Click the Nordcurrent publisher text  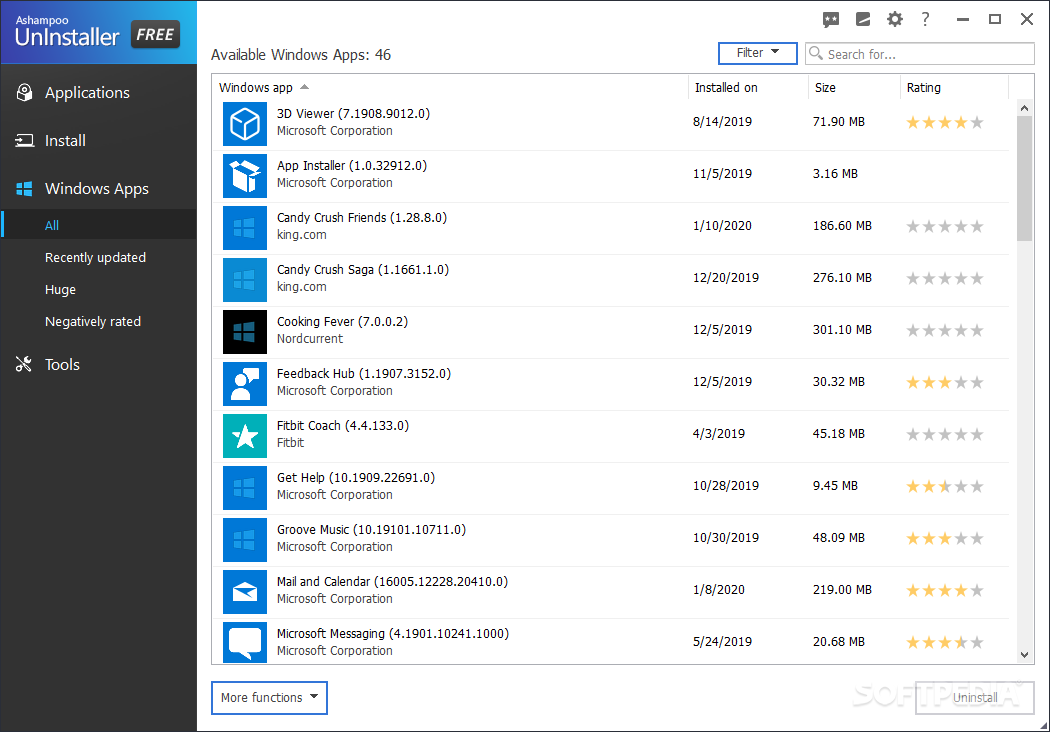pyautogui.click(x=309, y=339)
